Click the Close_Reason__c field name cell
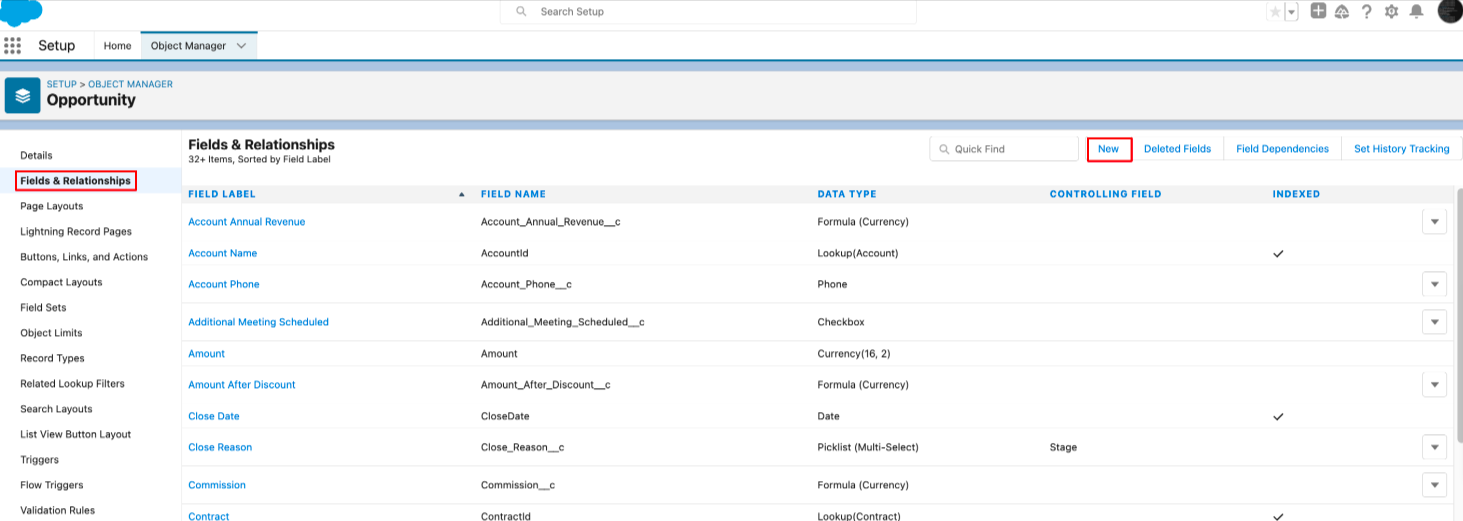The height and width of the screenshot is (521, 1463). click(522, 447)
